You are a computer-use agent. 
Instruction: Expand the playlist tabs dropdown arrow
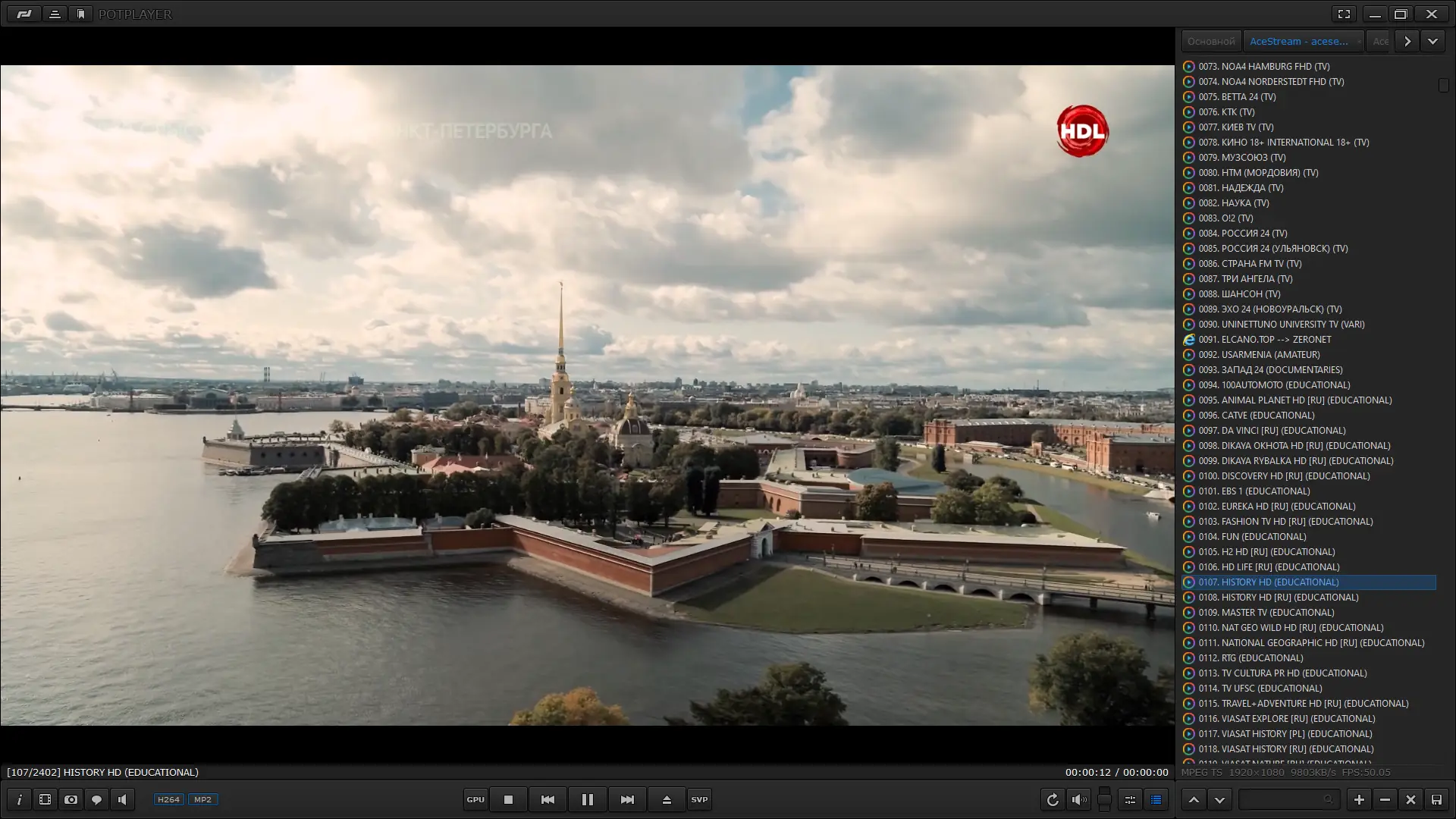(x=1432, y=41)
